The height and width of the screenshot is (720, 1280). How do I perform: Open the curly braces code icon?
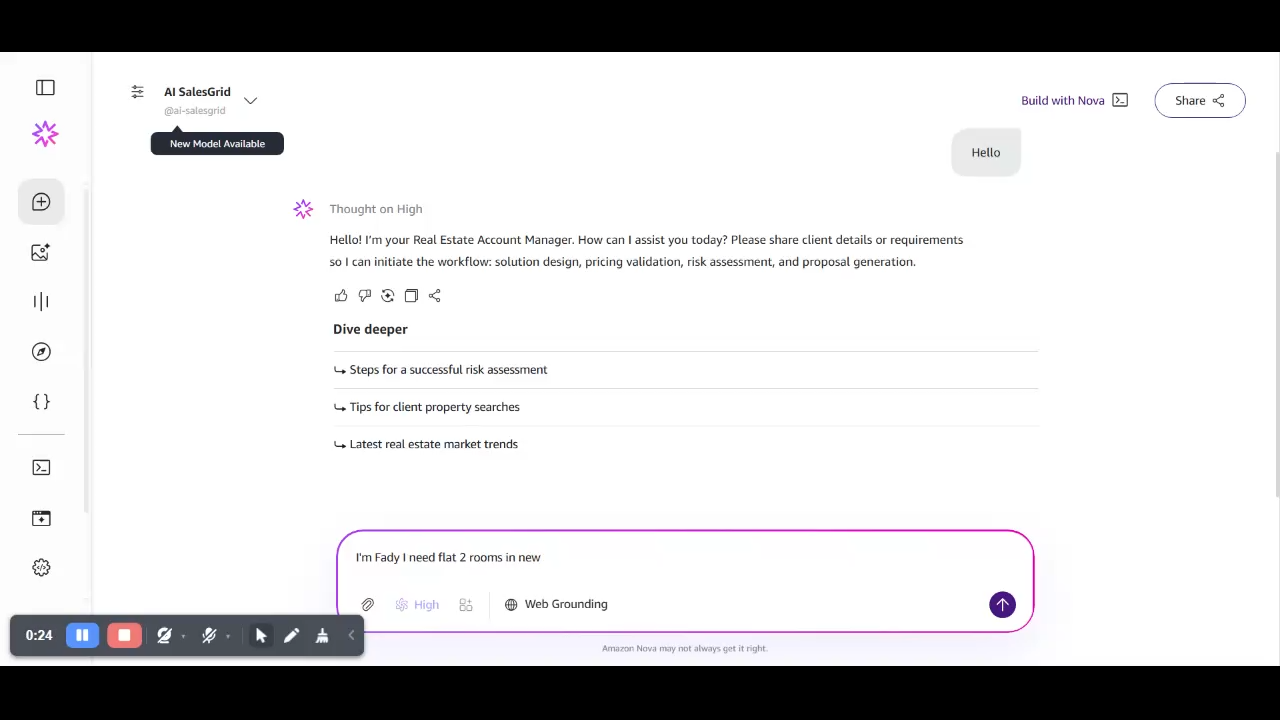tap(41, 401)
